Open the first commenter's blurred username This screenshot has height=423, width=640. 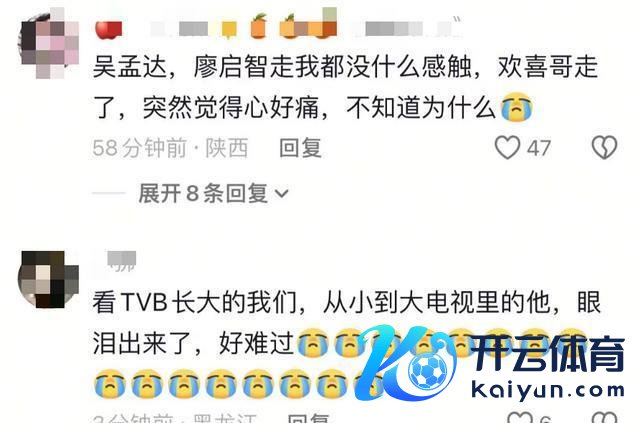pyautogui.click(x=280, y=27)
